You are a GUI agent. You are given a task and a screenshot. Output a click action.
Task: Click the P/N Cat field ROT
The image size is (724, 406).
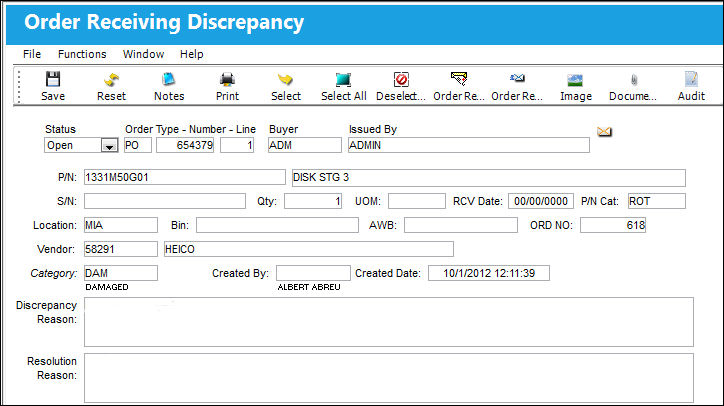pyautogui.click(x=657, y=201)
